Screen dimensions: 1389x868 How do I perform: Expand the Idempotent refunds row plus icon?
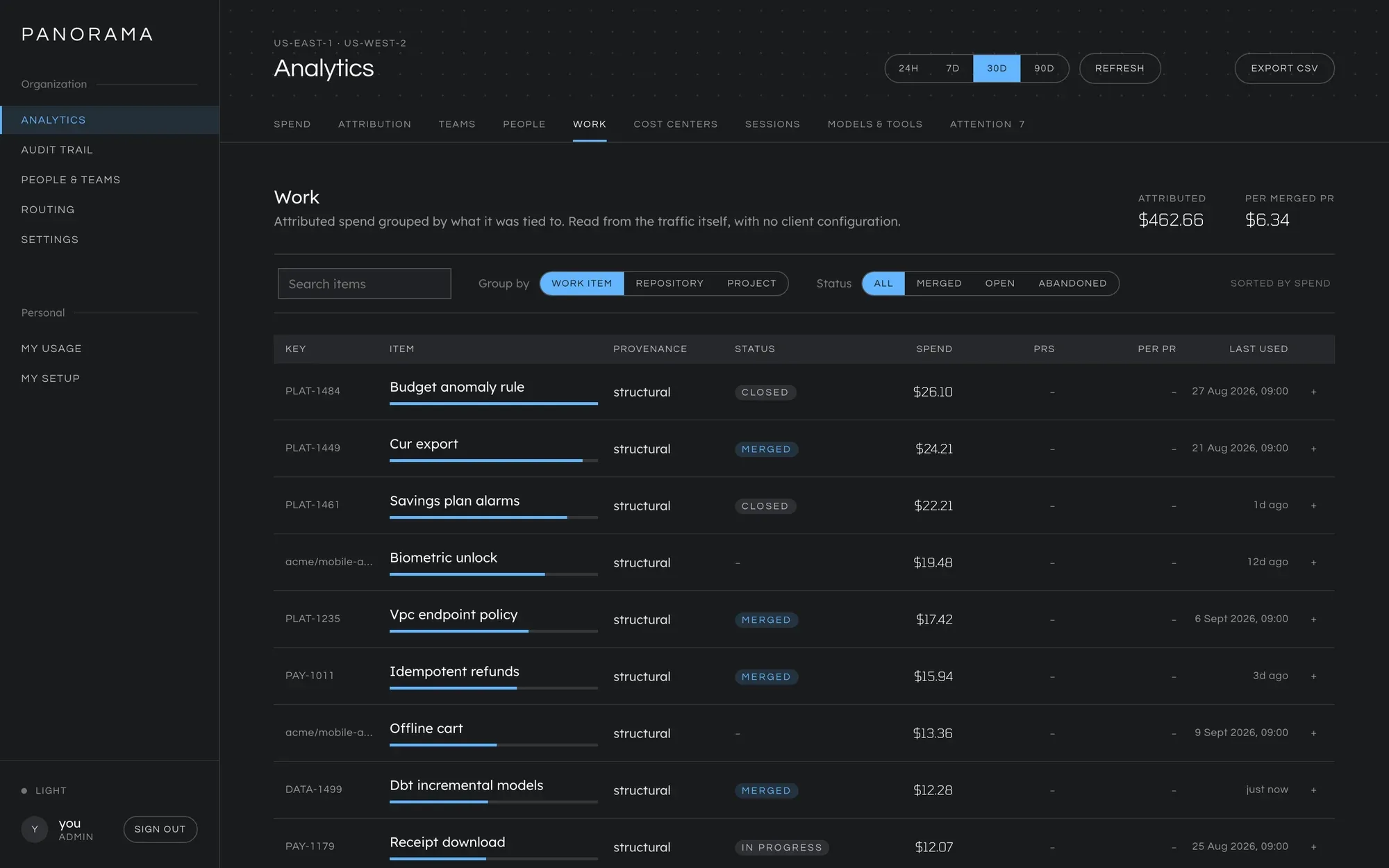(x=1313, y=676)
